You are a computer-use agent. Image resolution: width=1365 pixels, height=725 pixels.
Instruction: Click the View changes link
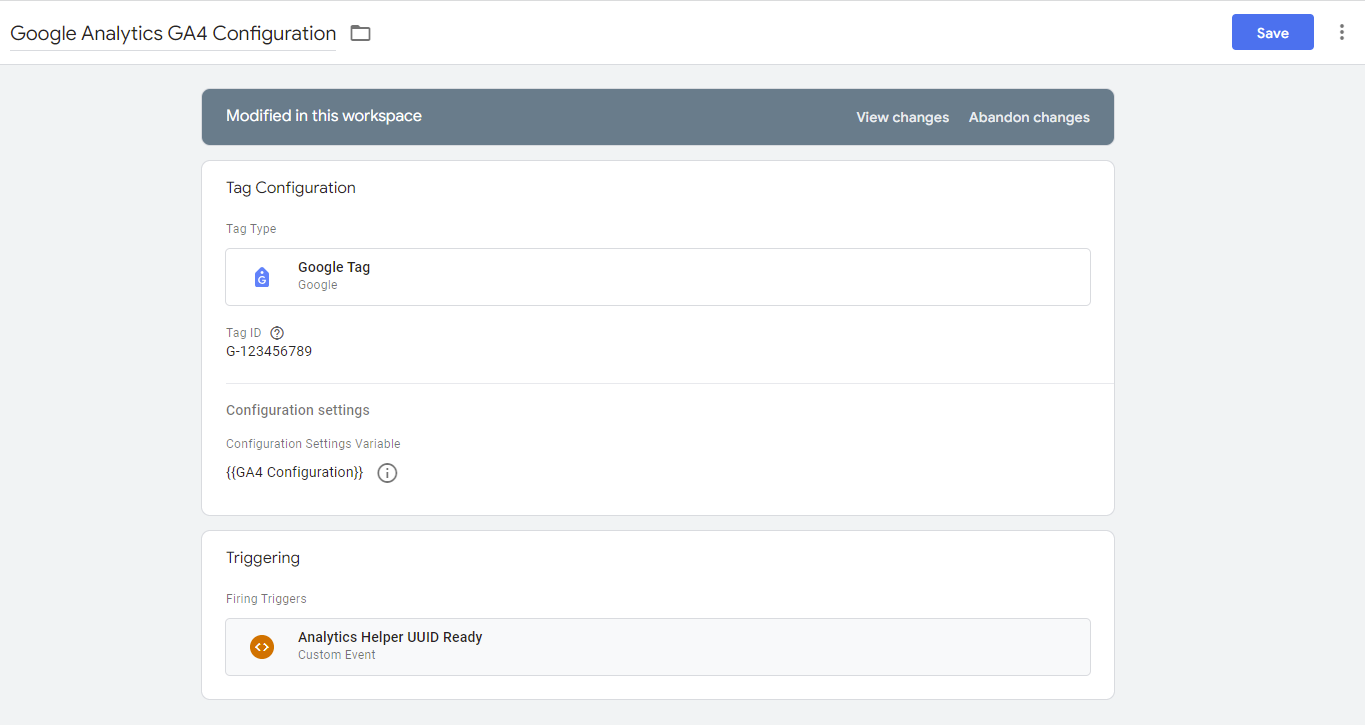(902, 117)
